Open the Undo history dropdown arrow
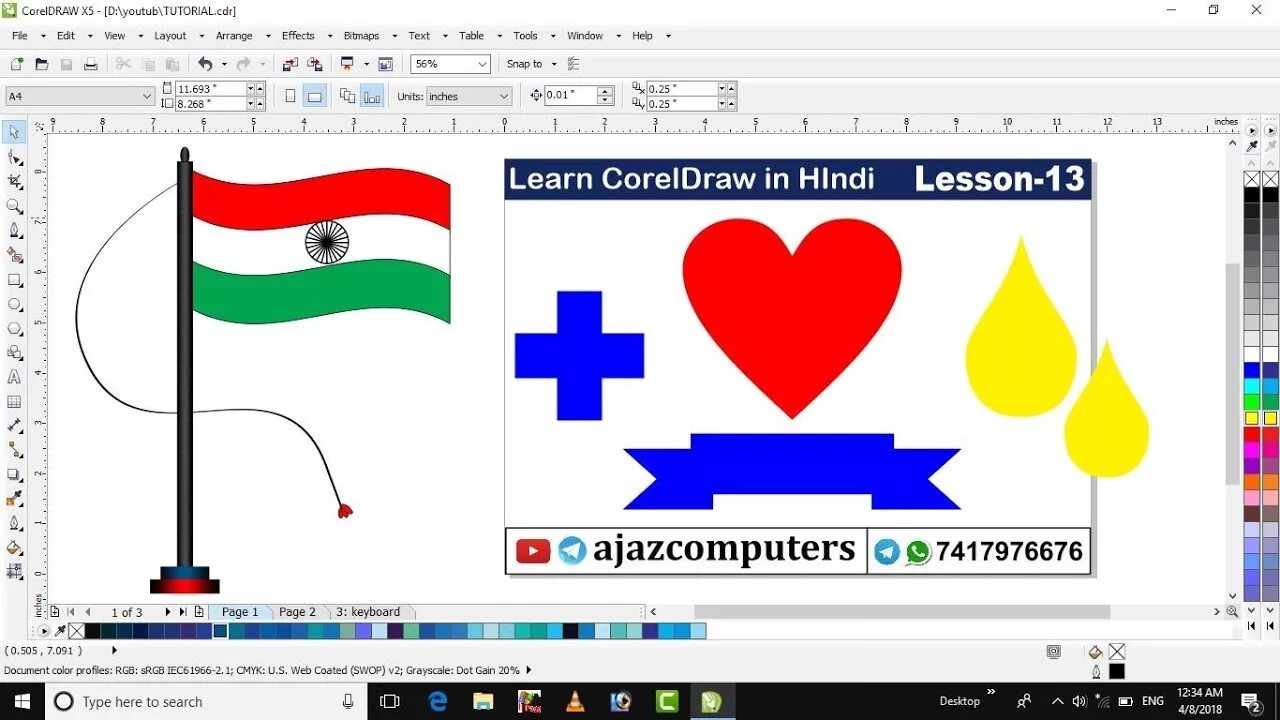The image size is (1280, 720). pyautogui.click(x=224, y=64)
